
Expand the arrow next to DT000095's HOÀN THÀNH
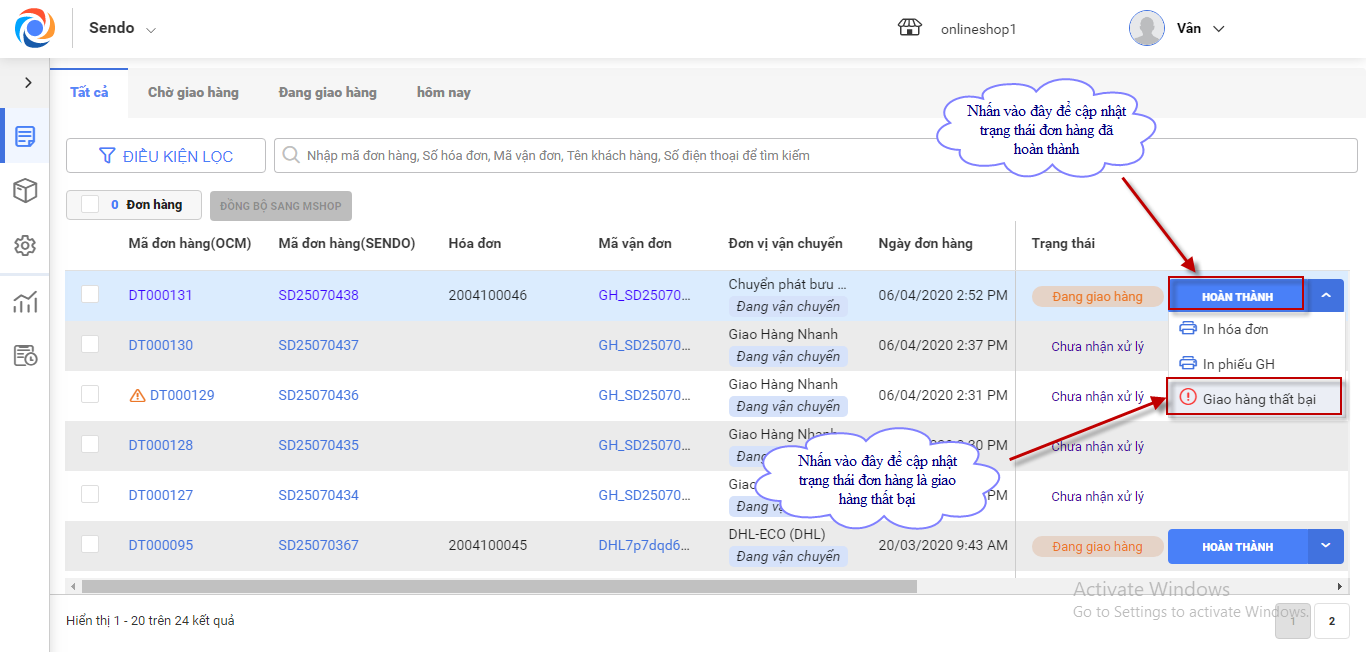pos(1326,546)
